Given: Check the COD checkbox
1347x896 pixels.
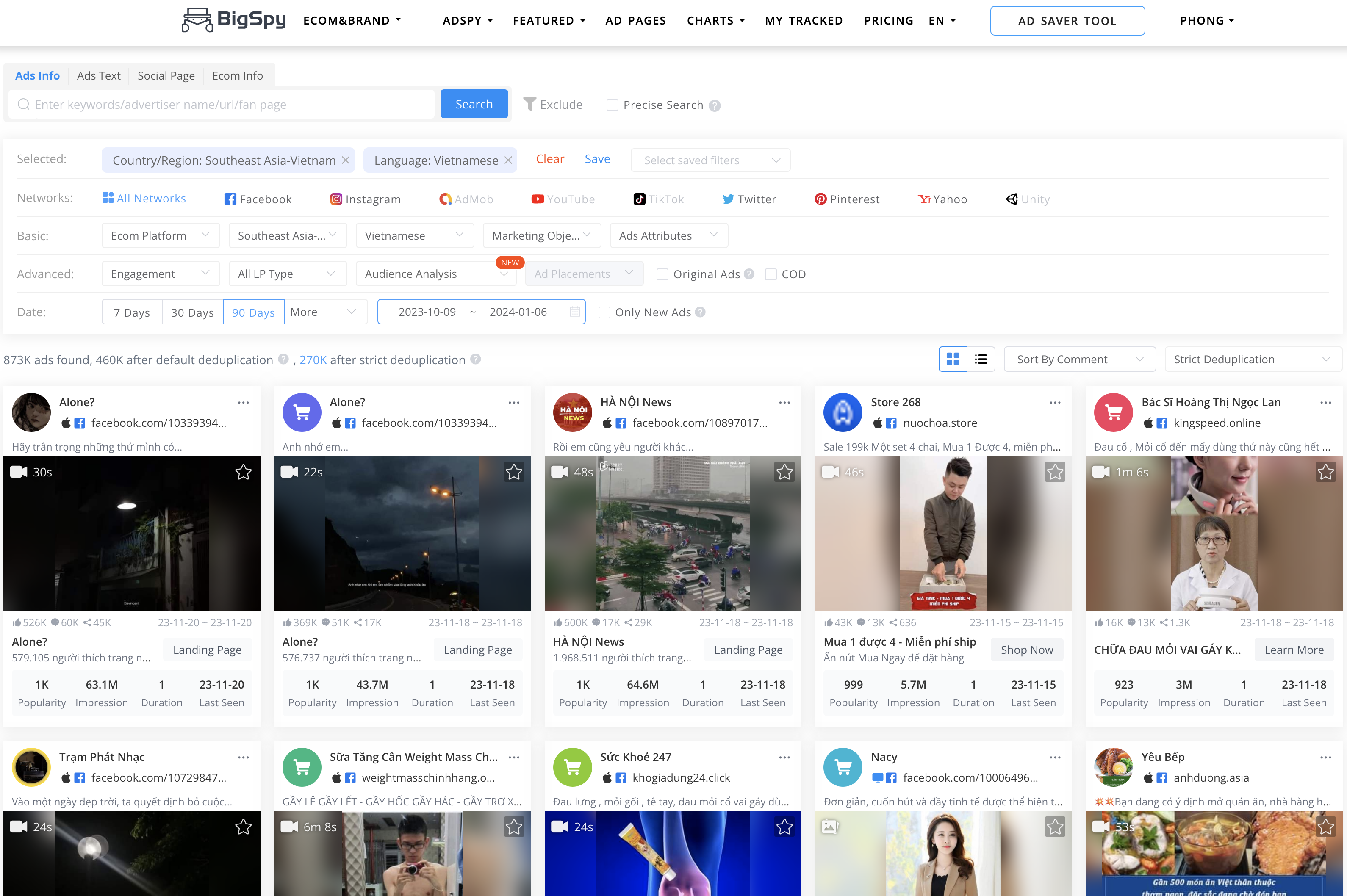Looking at the screenshot, I should (x=771, y=274).
